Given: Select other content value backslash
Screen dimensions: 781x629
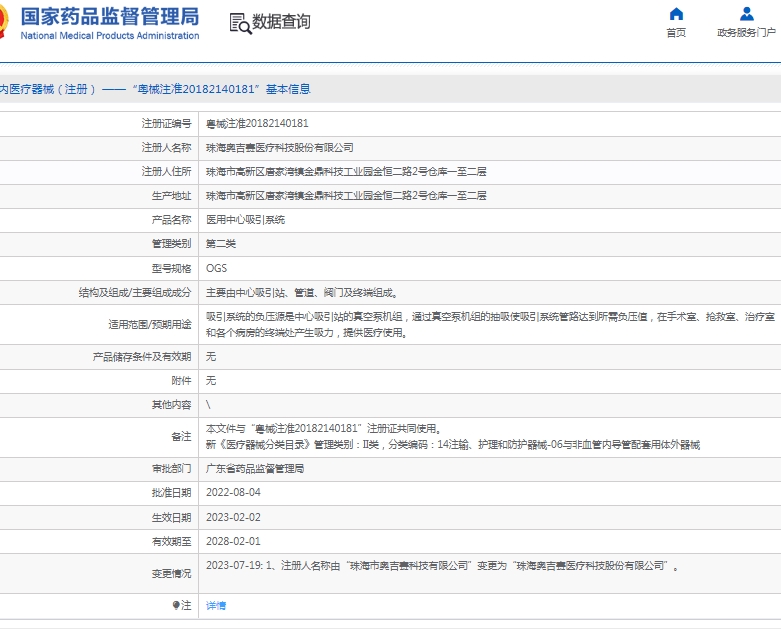Looking at the screenshot, I should coord(208,404).
